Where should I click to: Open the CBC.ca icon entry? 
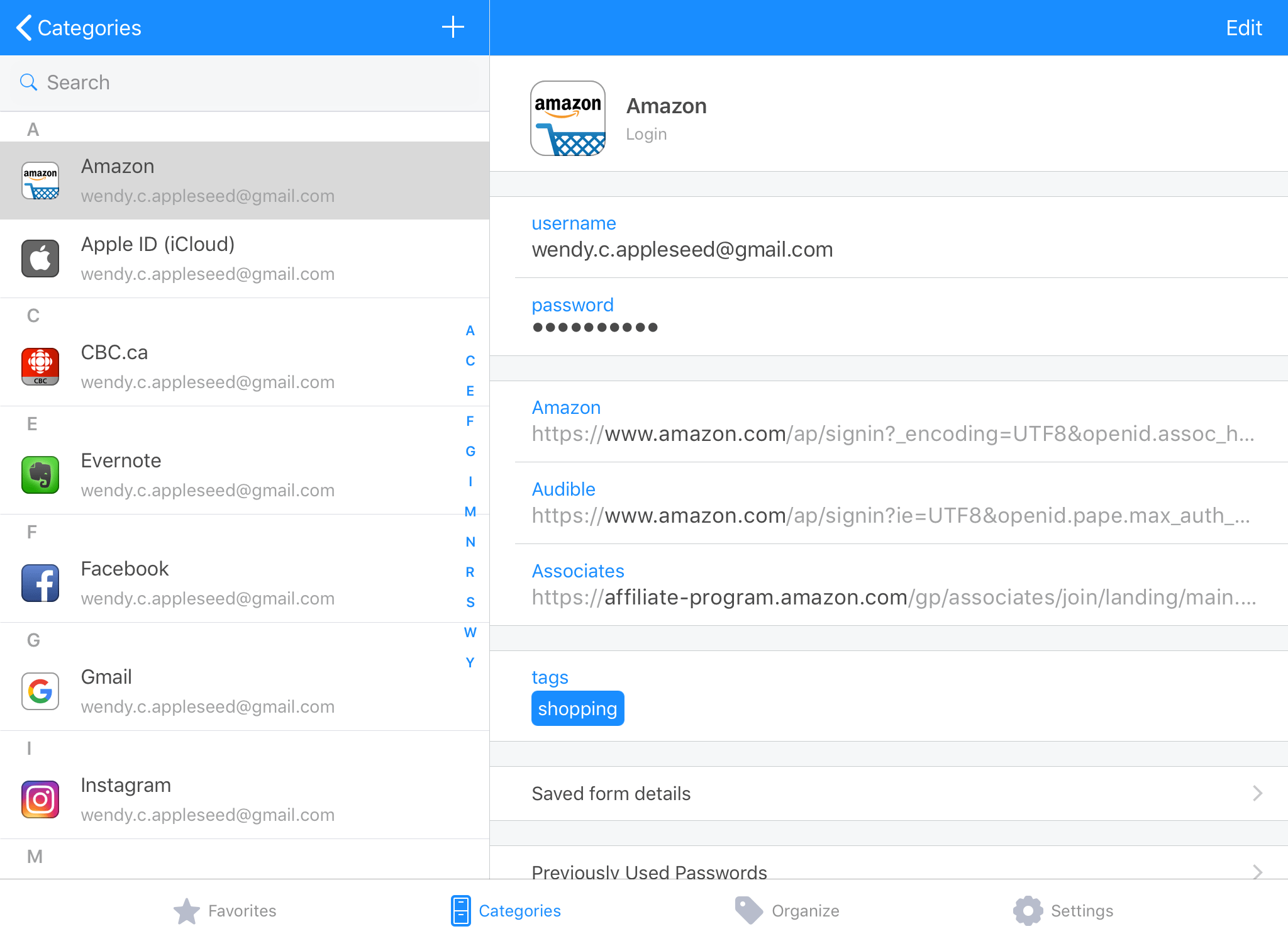(40, 367)
